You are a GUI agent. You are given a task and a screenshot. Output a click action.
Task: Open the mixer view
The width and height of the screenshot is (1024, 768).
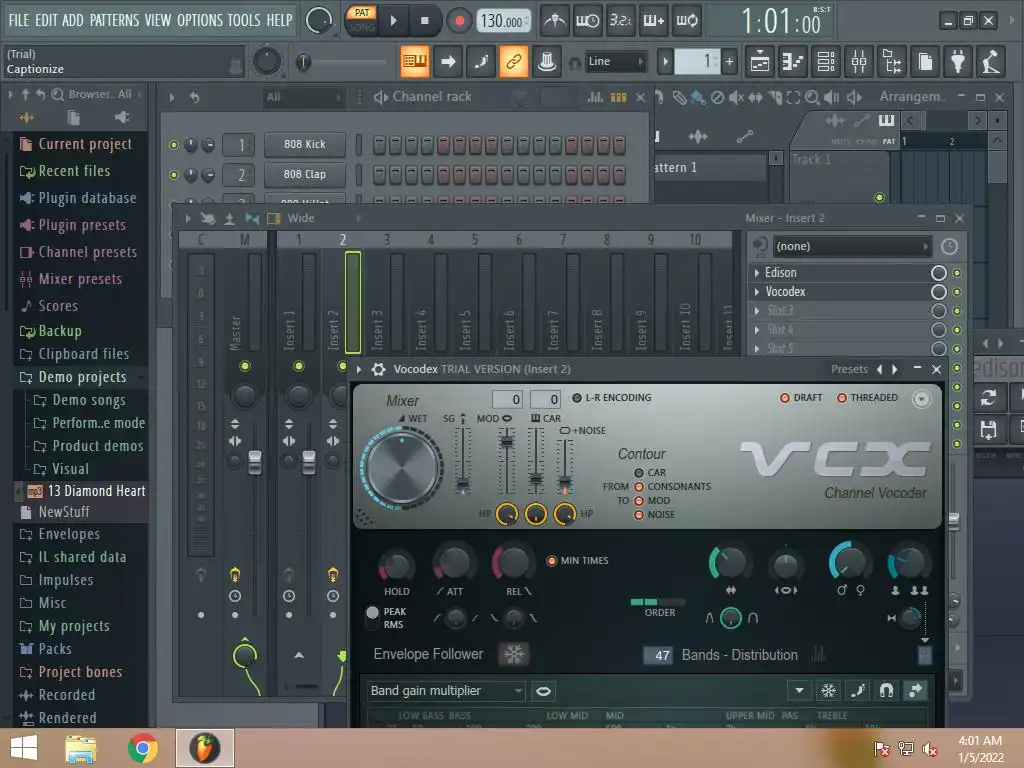[859, 61]
